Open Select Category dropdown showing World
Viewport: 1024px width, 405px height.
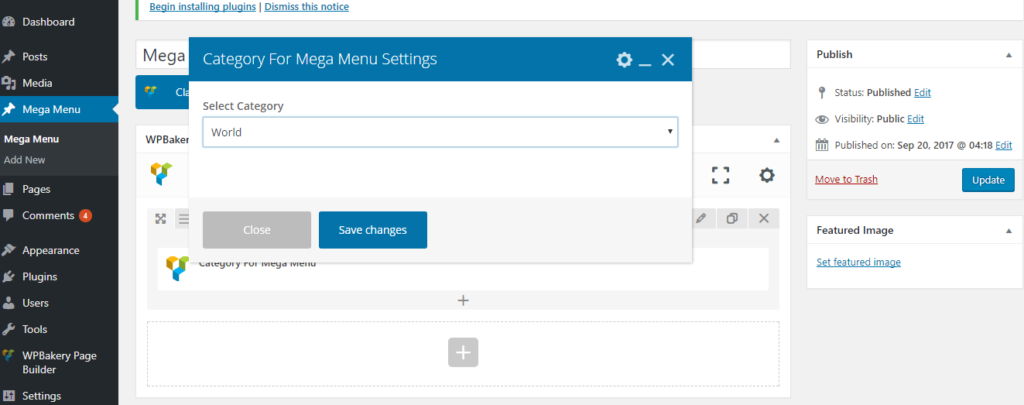(440, 132)
